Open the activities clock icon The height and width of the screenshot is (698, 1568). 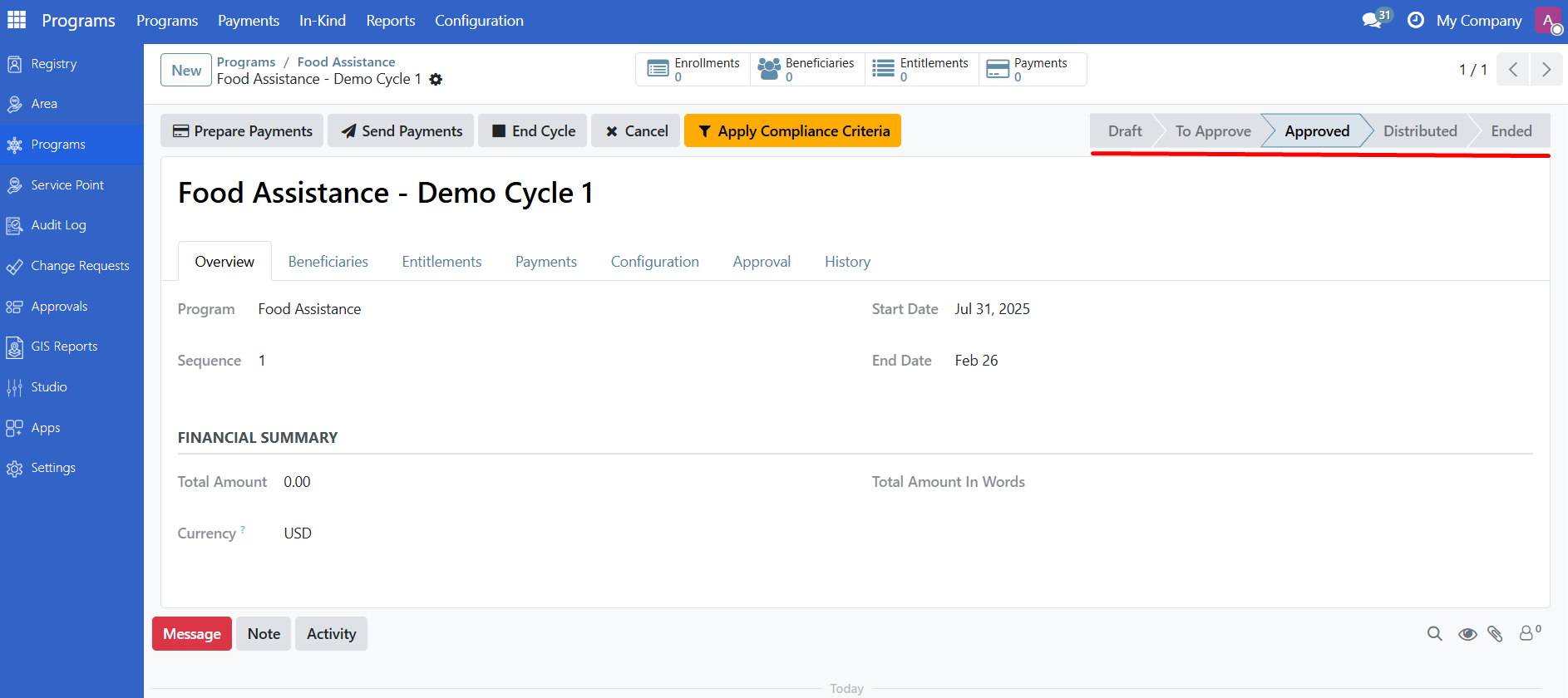click(x=1415, y=20)
